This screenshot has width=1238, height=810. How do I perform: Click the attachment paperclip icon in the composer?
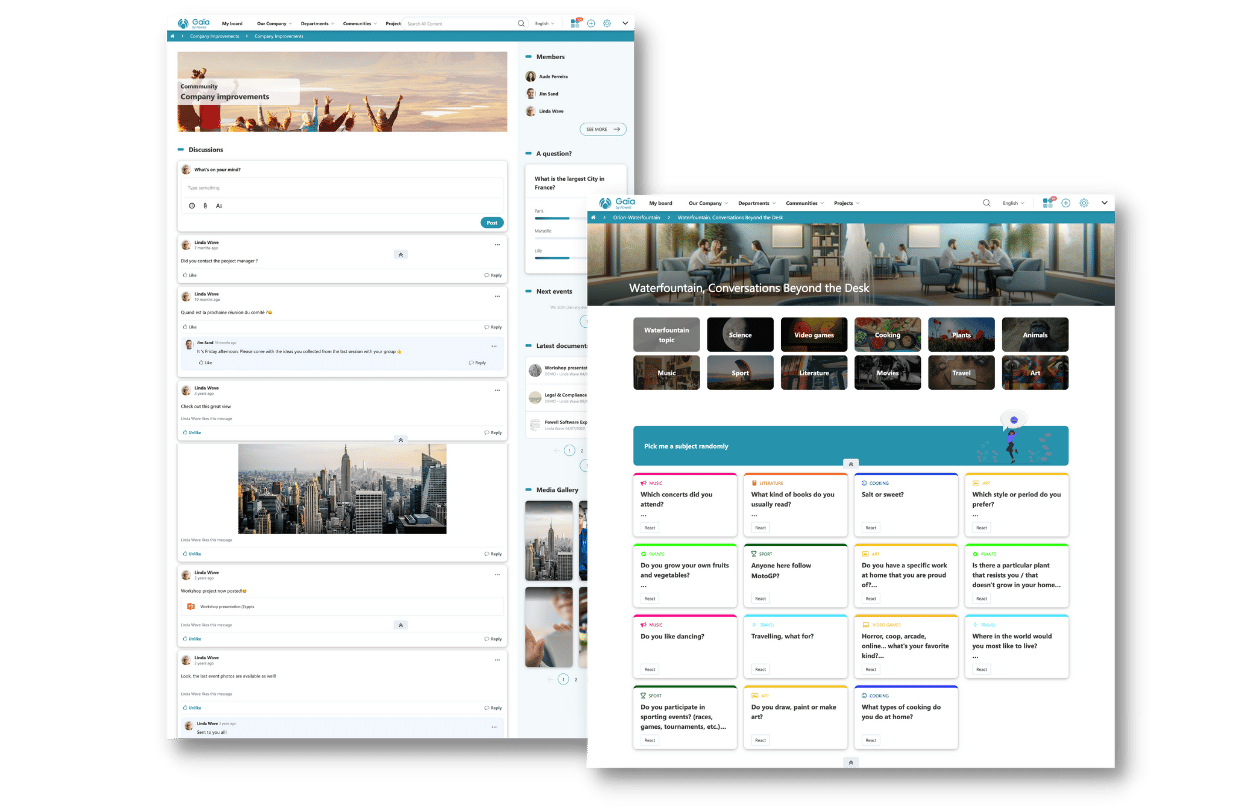coord(205,206)
